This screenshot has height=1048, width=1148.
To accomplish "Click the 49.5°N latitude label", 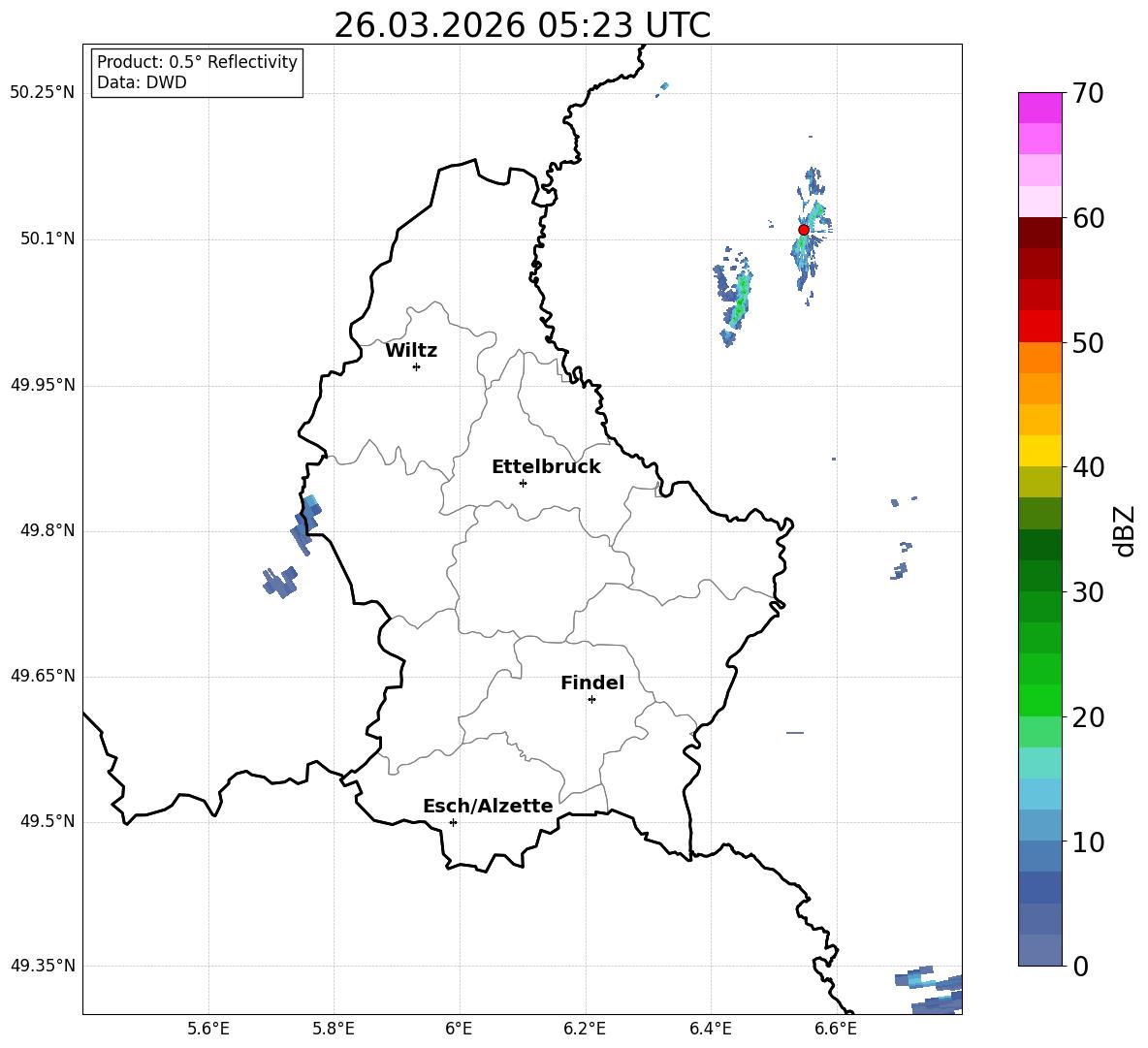I will point(48,821).
